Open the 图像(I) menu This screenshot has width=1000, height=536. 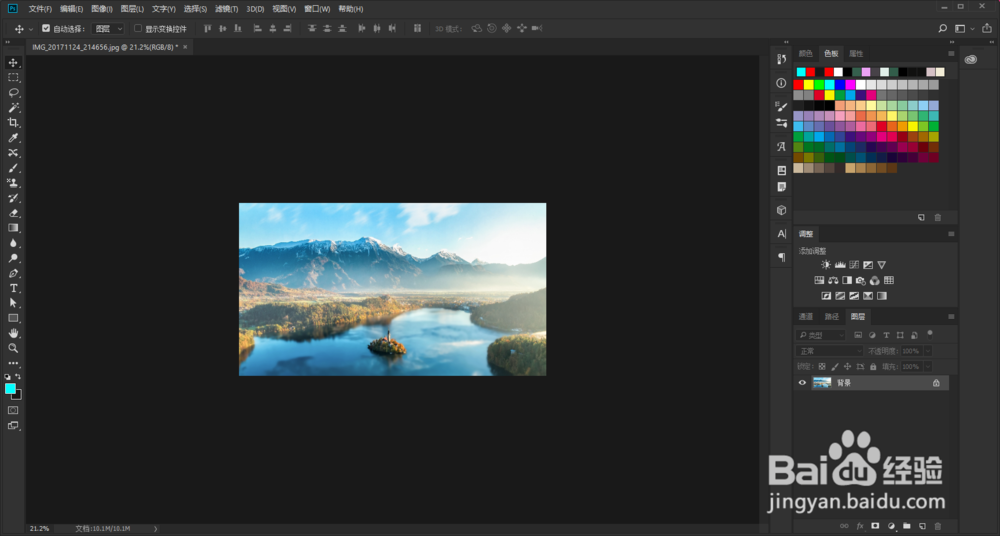(x=102, y=9)
